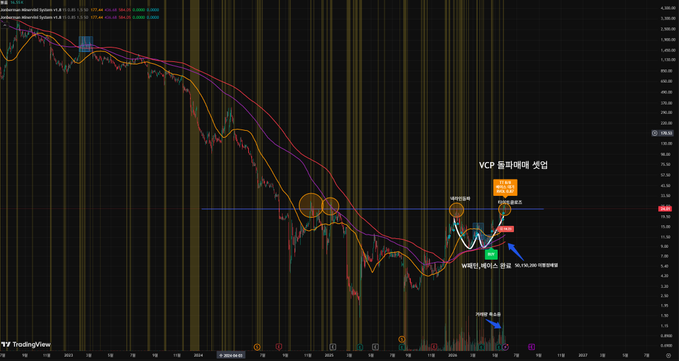The image size is (679, 361).
Task: Click the orange circular marker above volume bars
Action: pos(402,339)
